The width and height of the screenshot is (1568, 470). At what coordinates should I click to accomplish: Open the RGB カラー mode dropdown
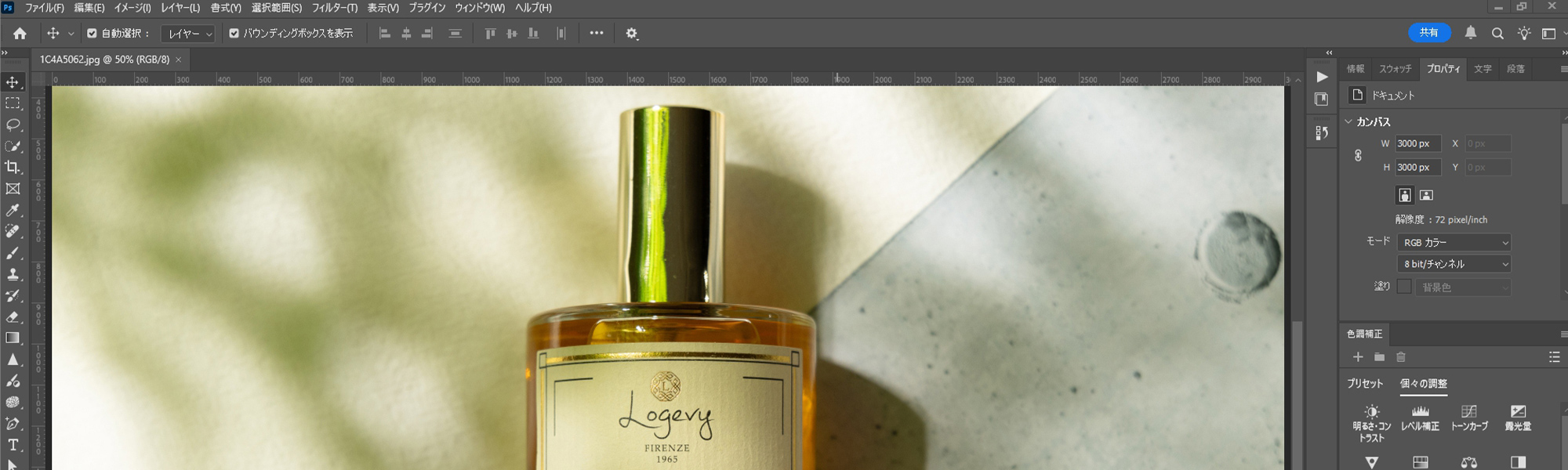click(1454, 243)
